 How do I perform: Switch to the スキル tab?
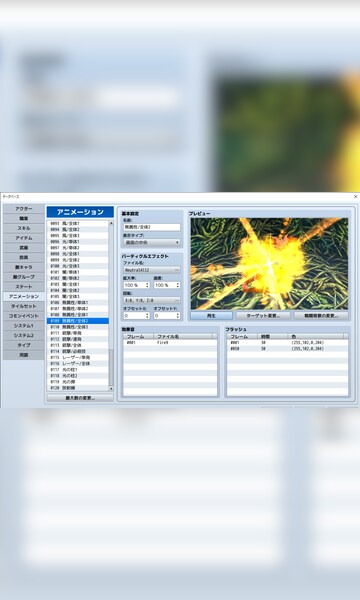(24, 228)
